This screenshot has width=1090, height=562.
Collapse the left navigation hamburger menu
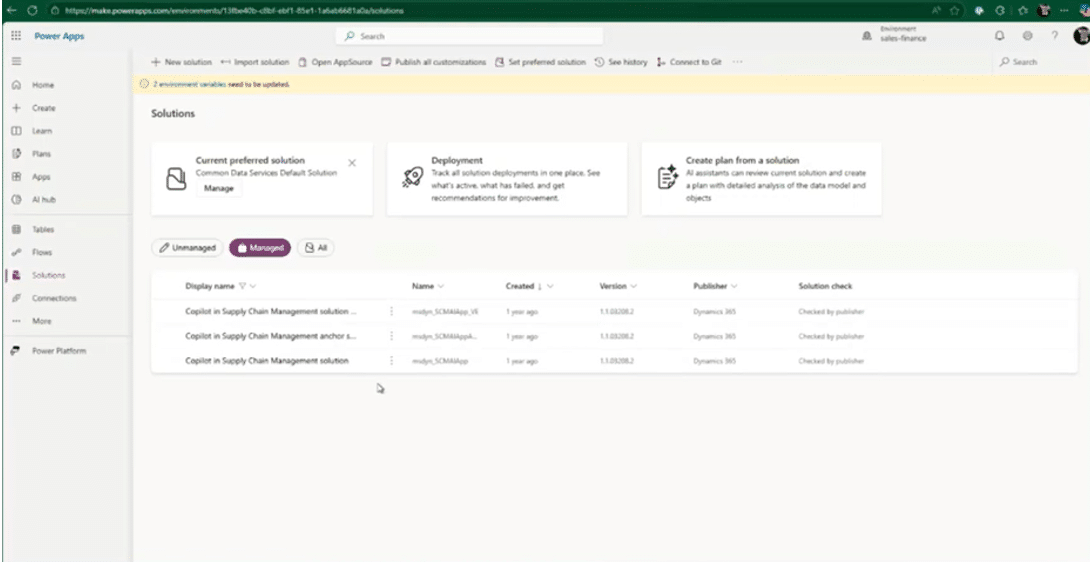16,61
